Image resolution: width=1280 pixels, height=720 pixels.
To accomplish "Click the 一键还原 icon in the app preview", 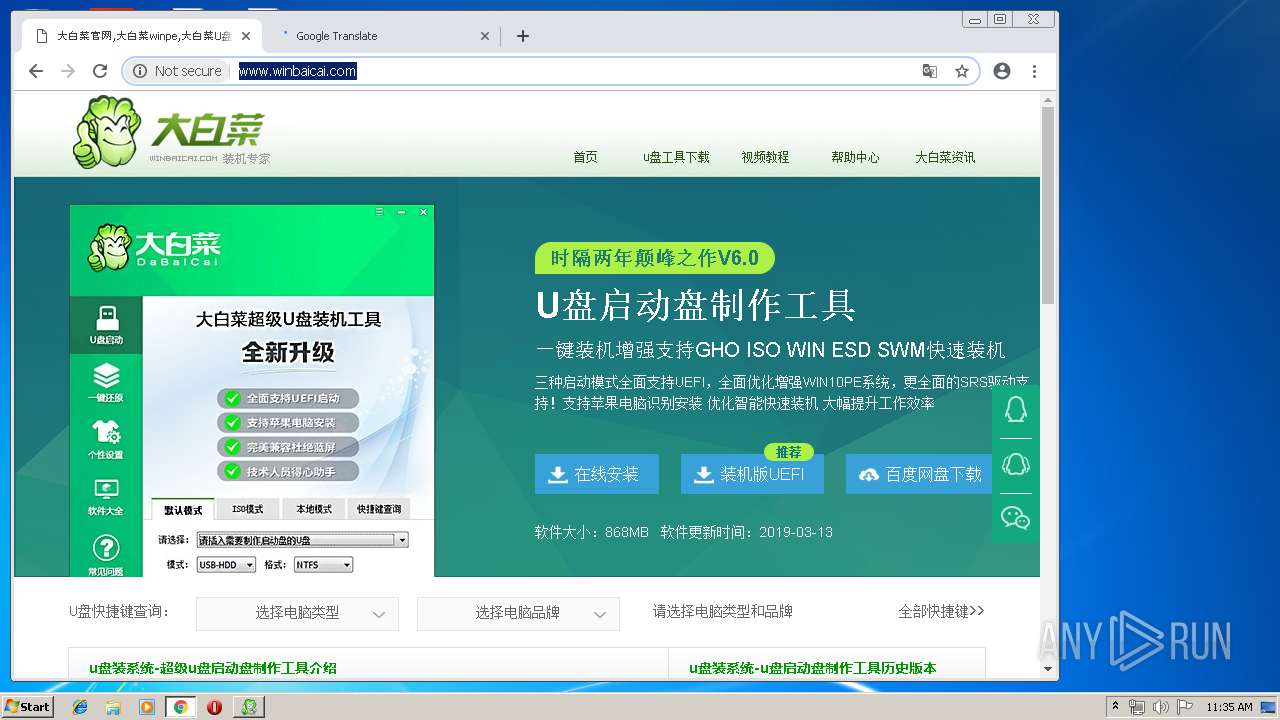I will coord(106,383).
